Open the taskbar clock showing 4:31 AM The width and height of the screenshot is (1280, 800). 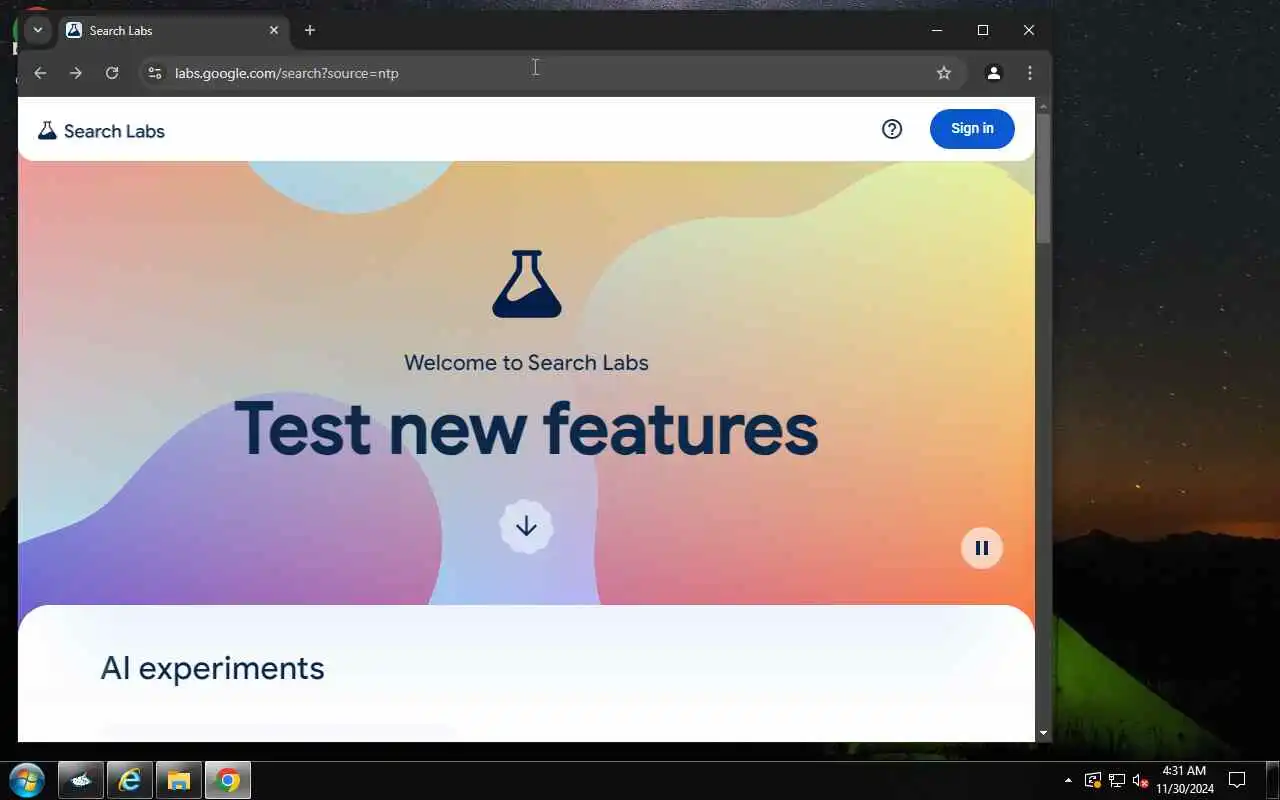tap(1184, 780)
